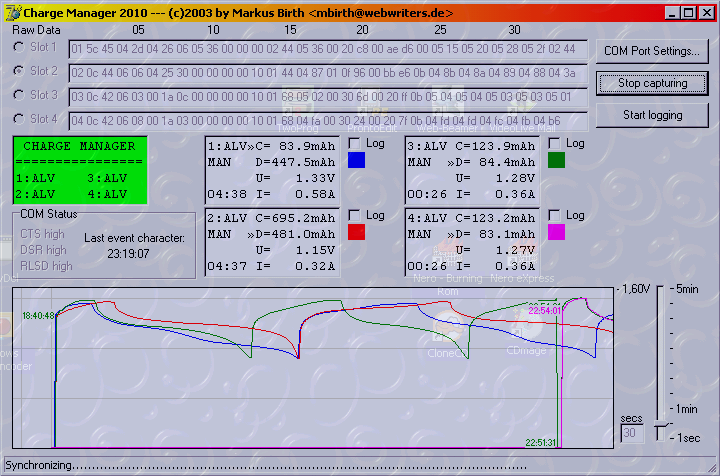Click the Start logging button
The height and width of the screenshot is (476, 720).
(x=653, y=115)
